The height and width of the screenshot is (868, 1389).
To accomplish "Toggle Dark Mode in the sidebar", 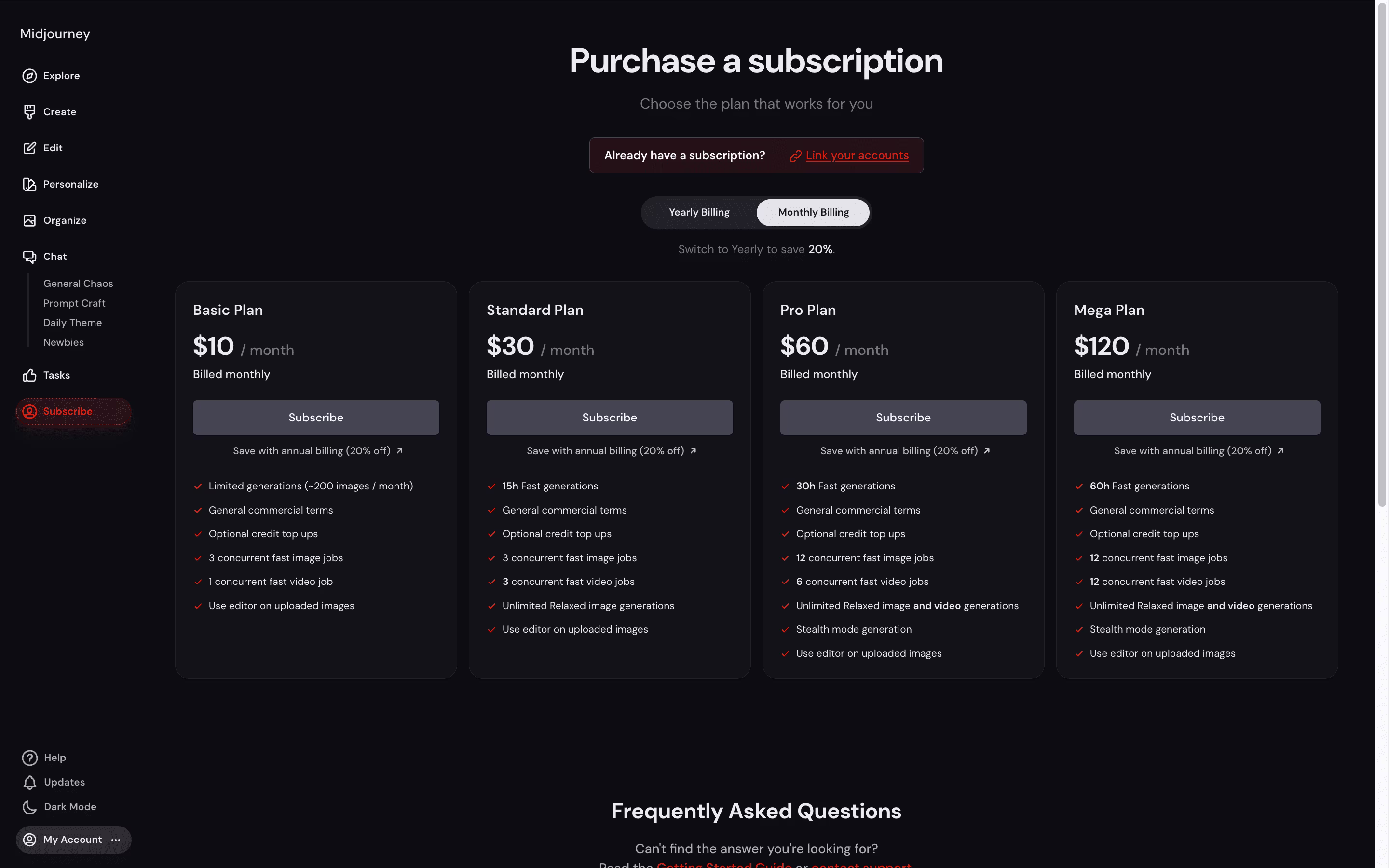I will click(x=59, y=807).
